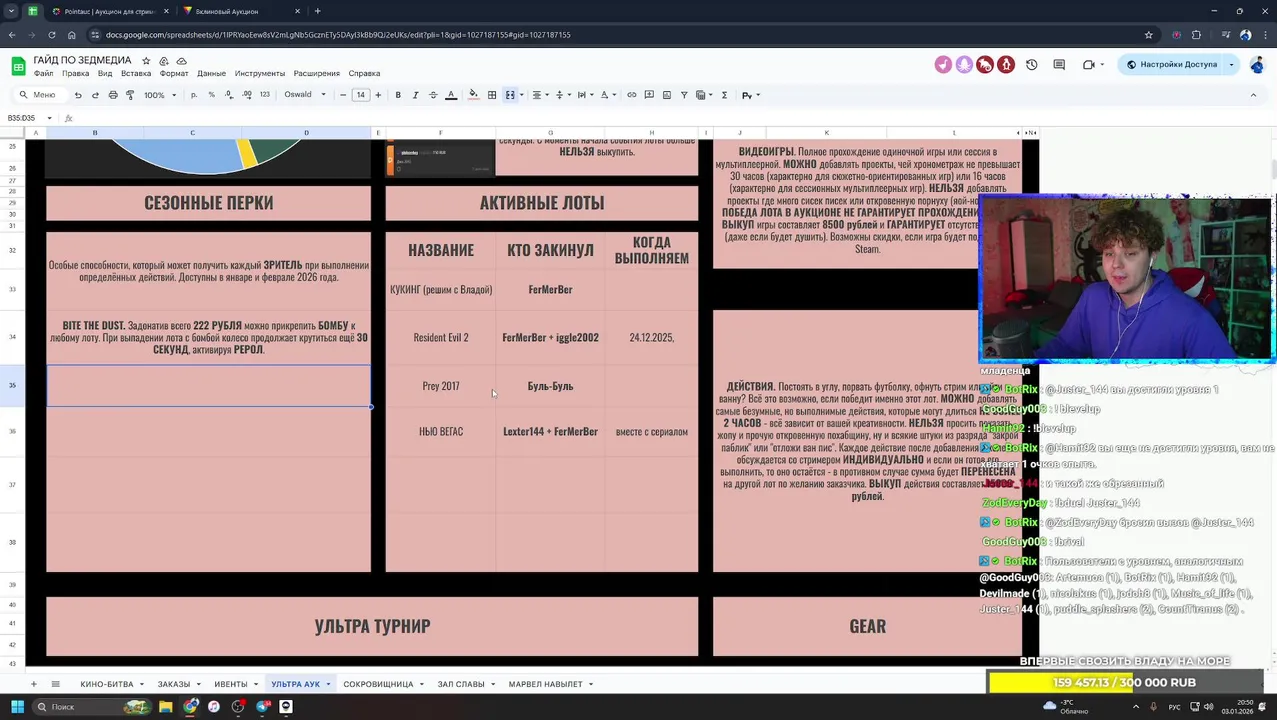Add a comment from the toolbar
Screen dimensions: 1277x720
tap(649, 95)
